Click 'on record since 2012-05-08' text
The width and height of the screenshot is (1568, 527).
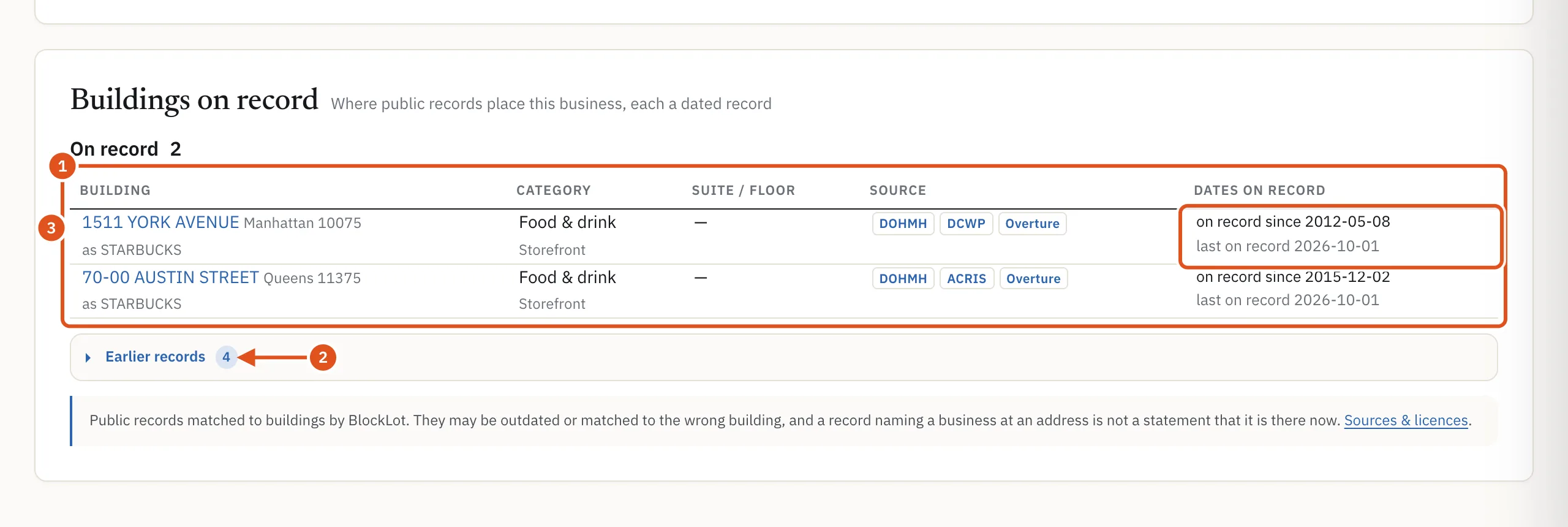point(1293,222)
